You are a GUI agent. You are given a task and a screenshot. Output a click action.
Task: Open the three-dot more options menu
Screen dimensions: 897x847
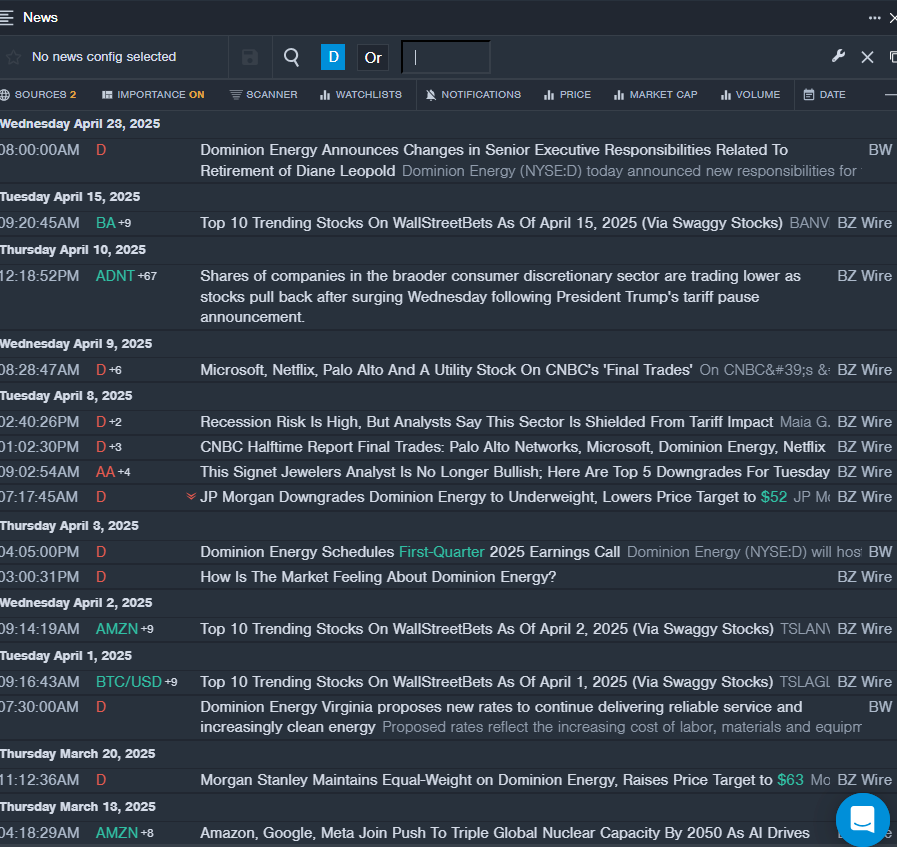(874, 18)
